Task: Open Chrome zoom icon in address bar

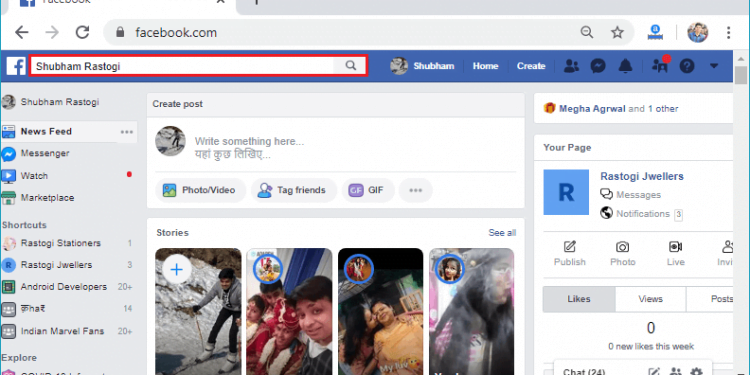Action: pyautogui.click(x=586, y=33)
